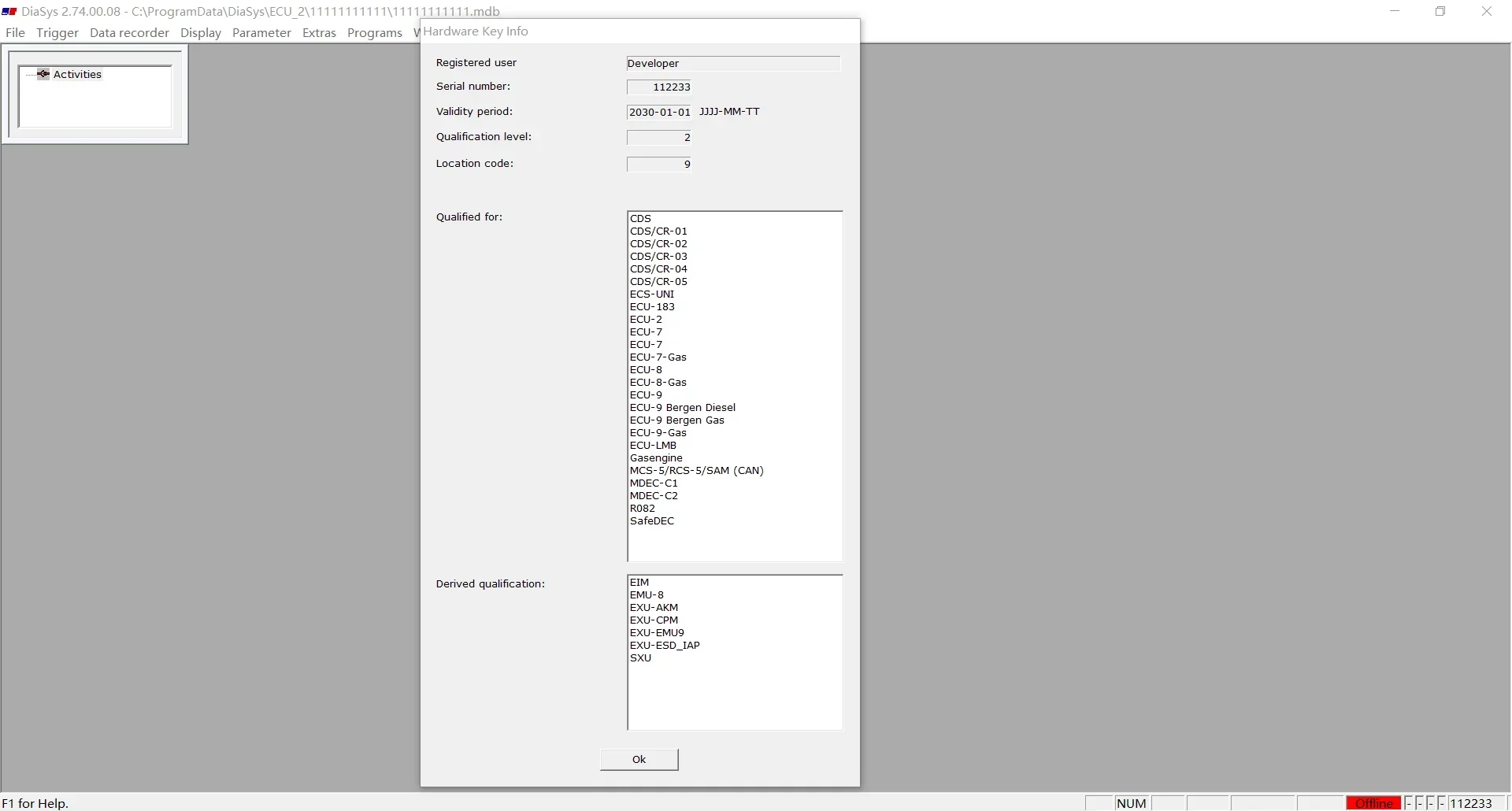Click the Qualification level field
The width and height of the screenshot is (1512, 811).
[659, 137]
